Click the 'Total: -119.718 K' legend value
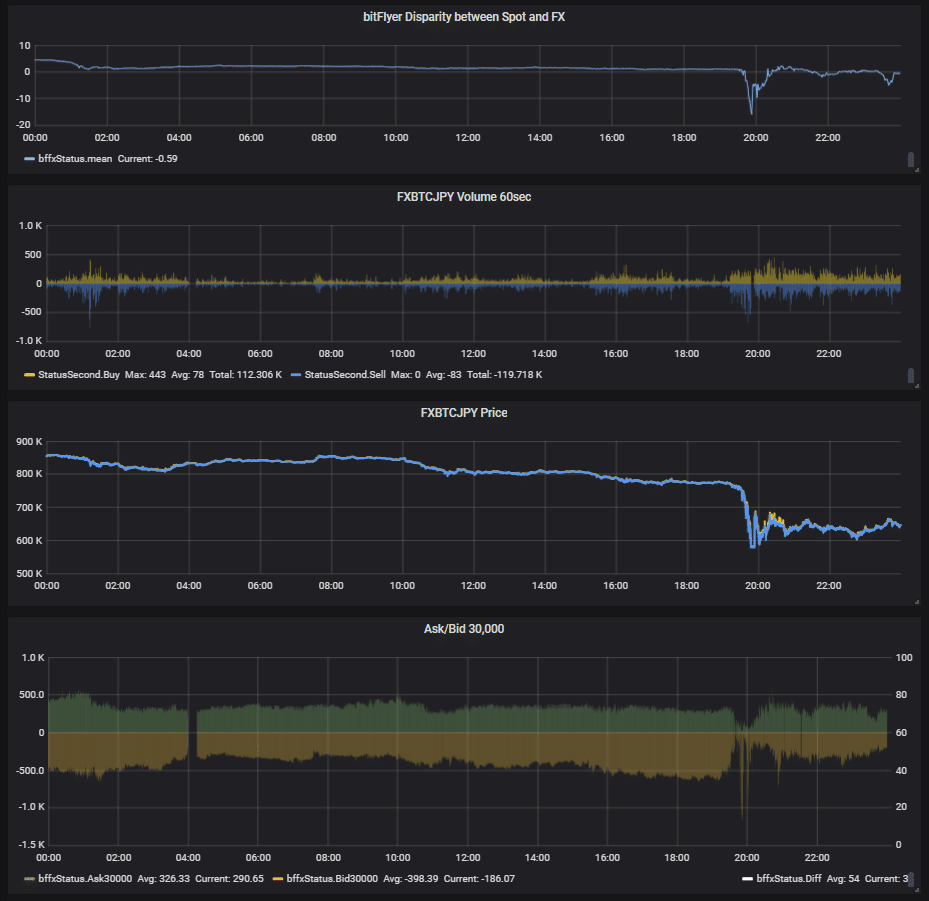 click(x=504, y=375)
